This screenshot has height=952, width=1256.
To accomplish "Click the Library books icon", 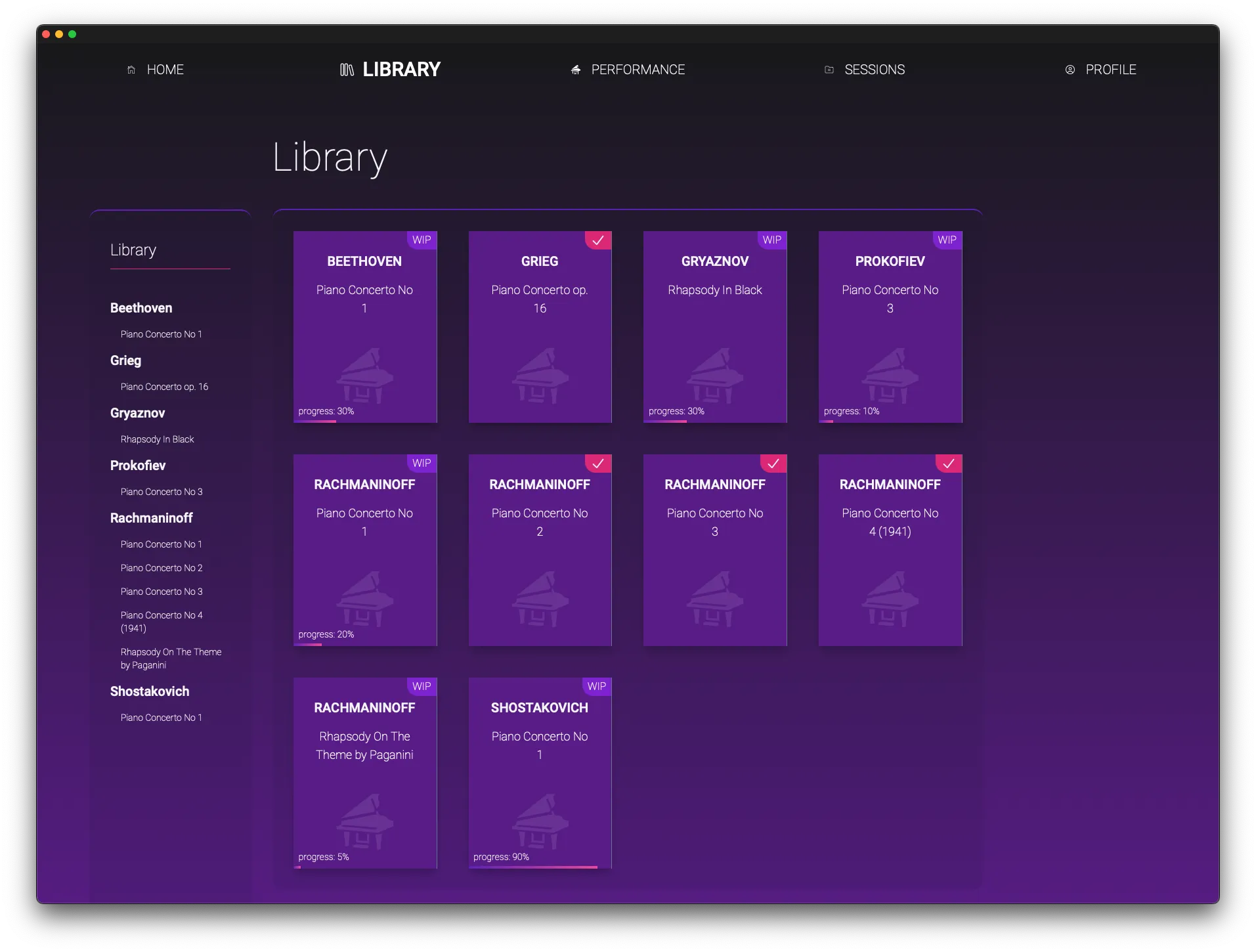I will [347, 70].
